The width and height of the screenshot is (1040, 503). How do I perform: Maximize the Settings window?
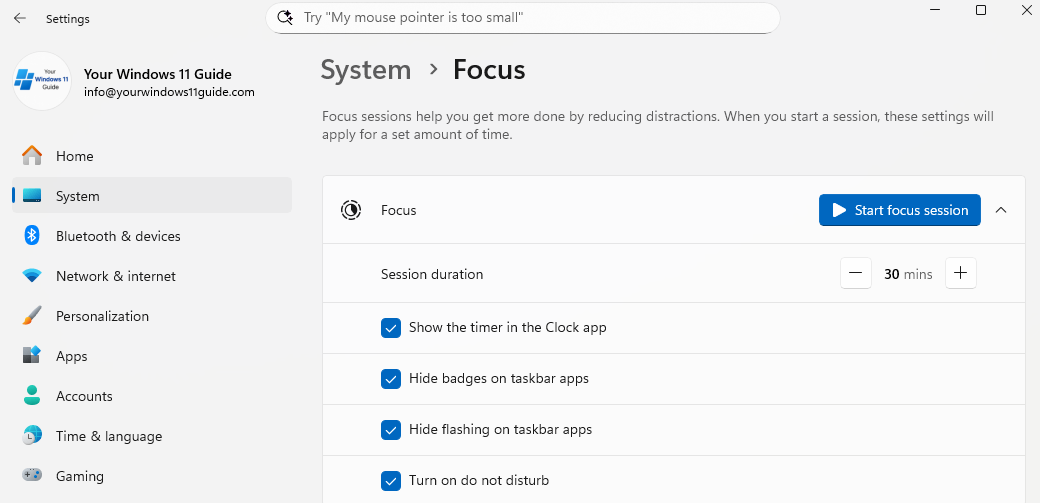coord(981,10)
